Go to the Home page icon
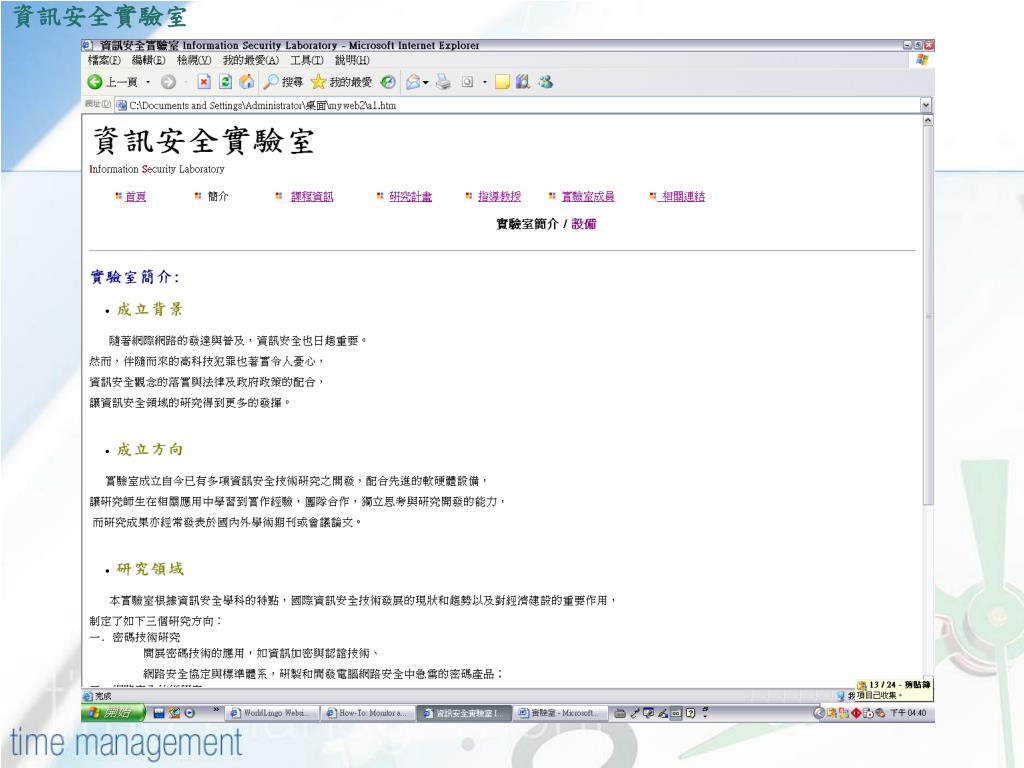 246,82
